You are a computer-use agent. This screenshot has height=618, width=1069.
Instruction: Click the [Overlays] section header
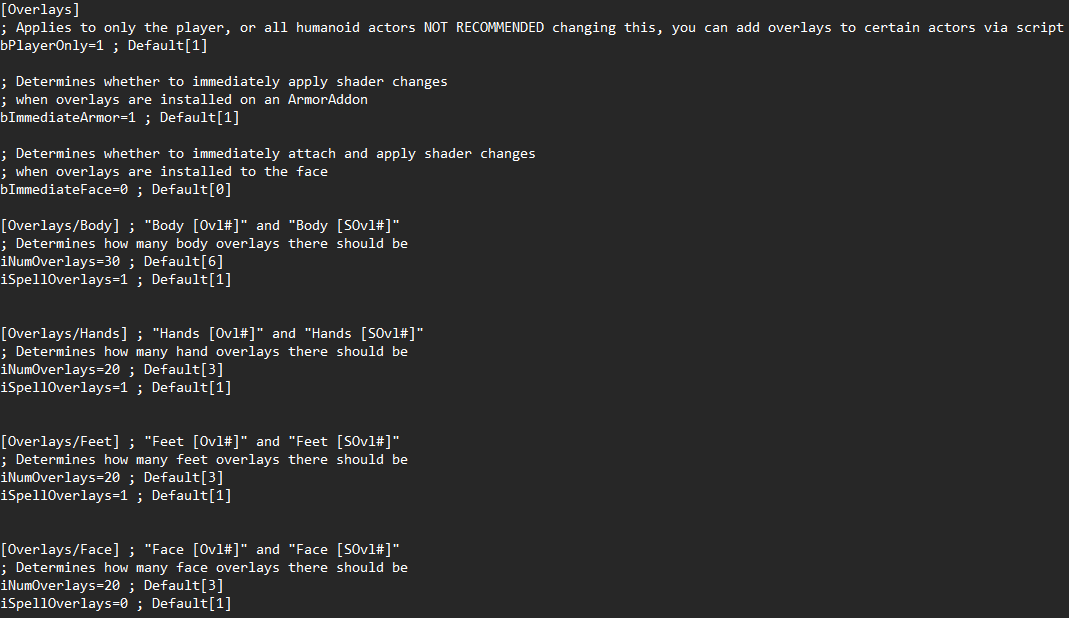[x=40, y=10]
